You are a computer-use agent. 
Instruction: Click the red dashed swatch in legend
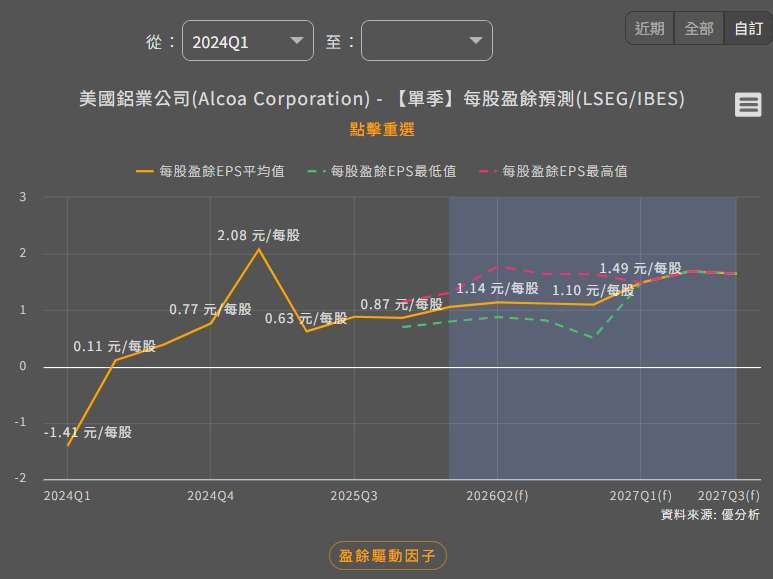(x=488, y=171)
